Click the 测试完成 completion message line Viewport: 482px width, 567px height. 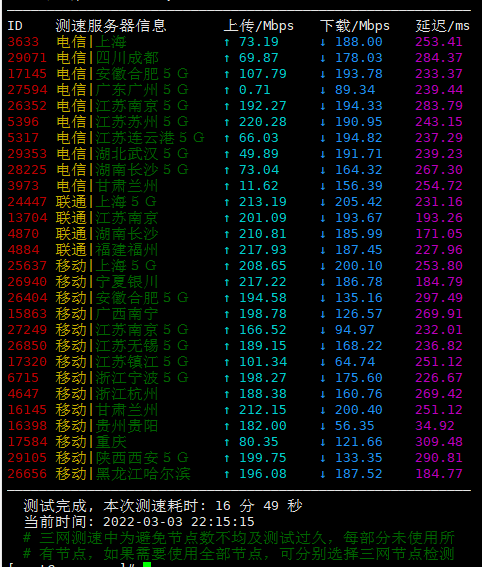point(163,506)
